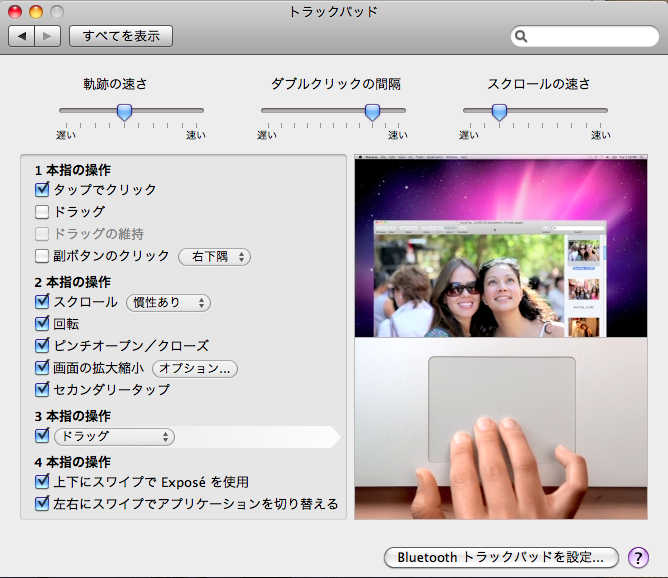The width and height of the screenshot is (668, 578).
Task: Toggle セカンダリータップ checkbox
Action: pos(42,390)
